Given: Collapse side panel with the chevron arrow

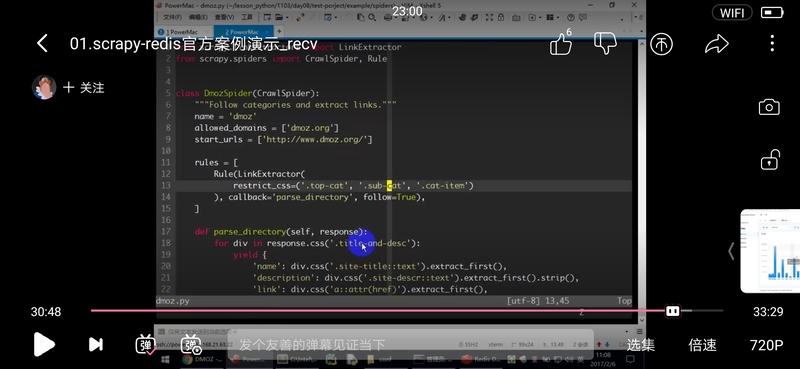Looking at the screenshot, I should pyautogui.click(x=731, y=251).
